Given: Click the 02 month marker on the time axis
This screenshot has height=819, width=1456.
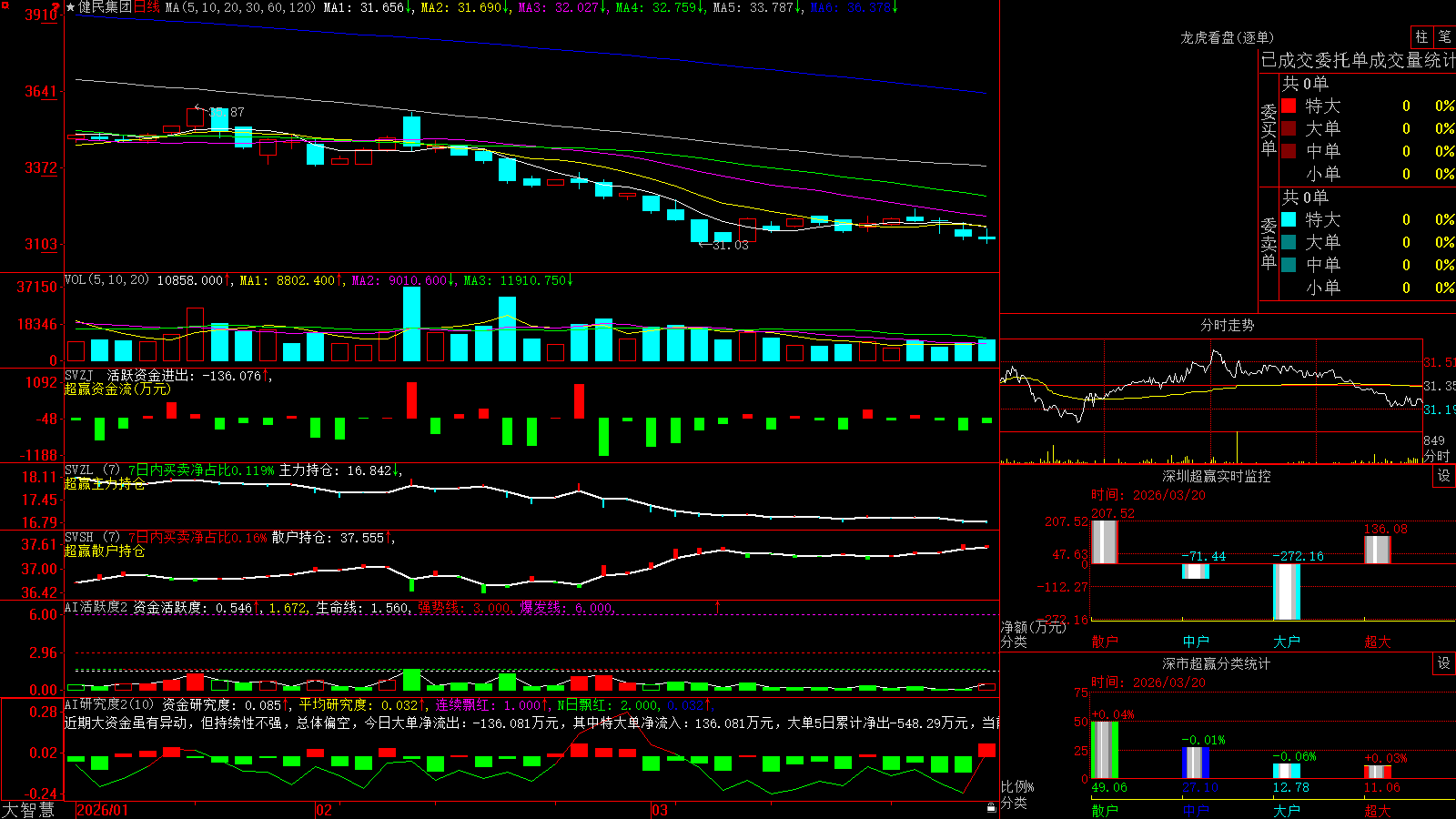Looking at the screenshot, I should 324,810.
